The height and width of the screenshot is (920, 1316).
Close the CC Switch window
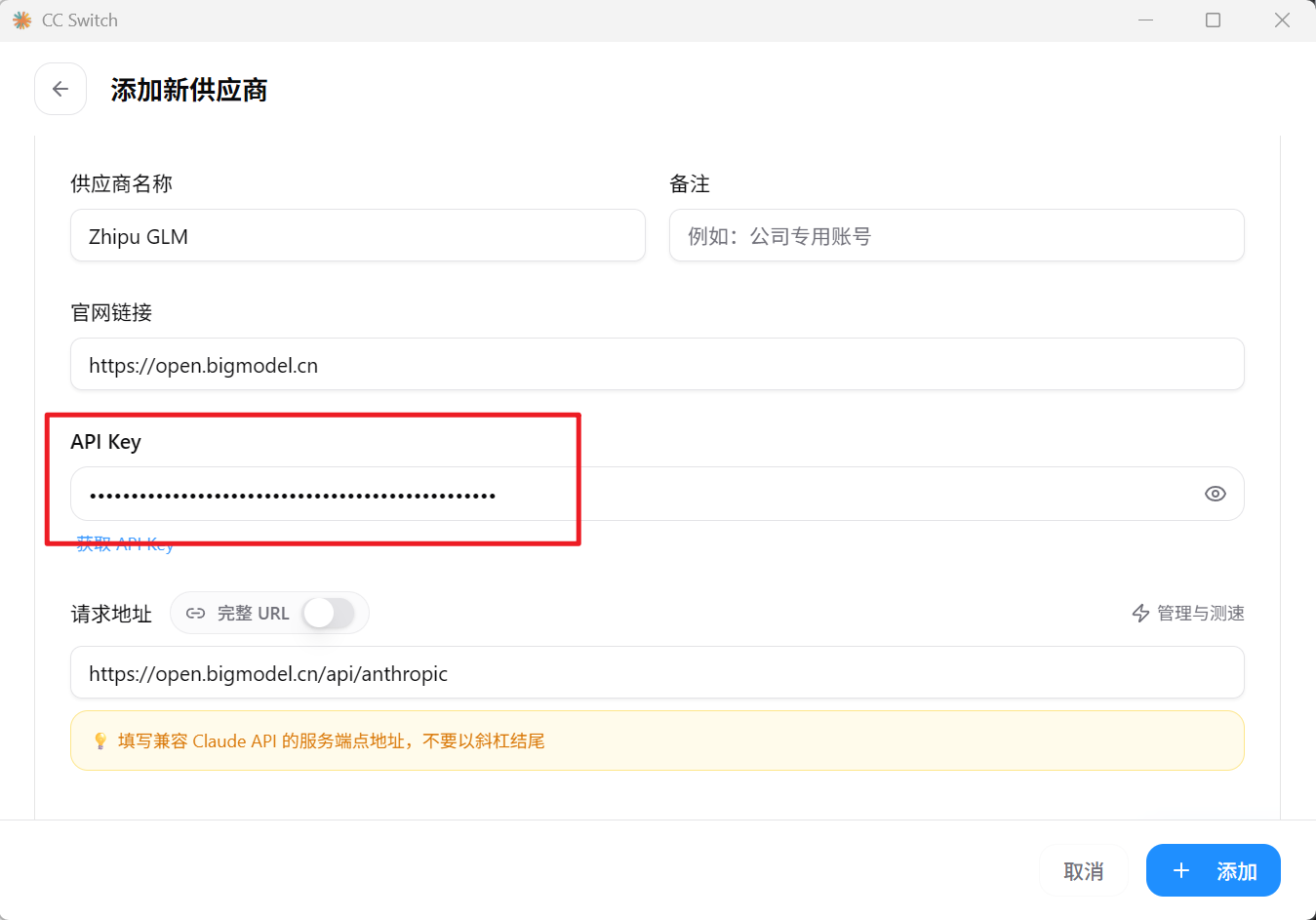pos(1282,20)
